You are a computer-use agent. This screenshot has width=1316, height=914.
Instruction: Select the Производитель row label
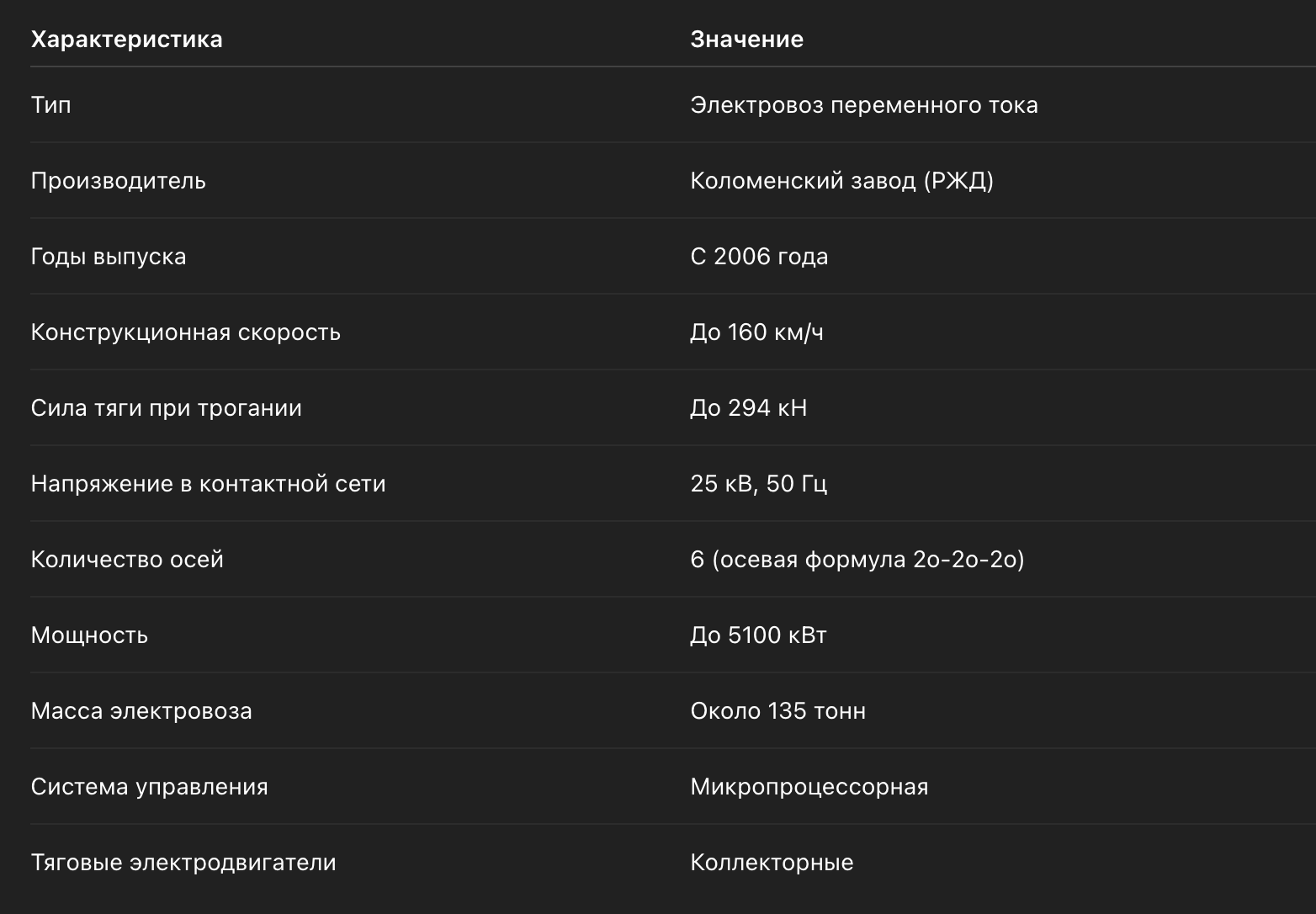[118, 181]
